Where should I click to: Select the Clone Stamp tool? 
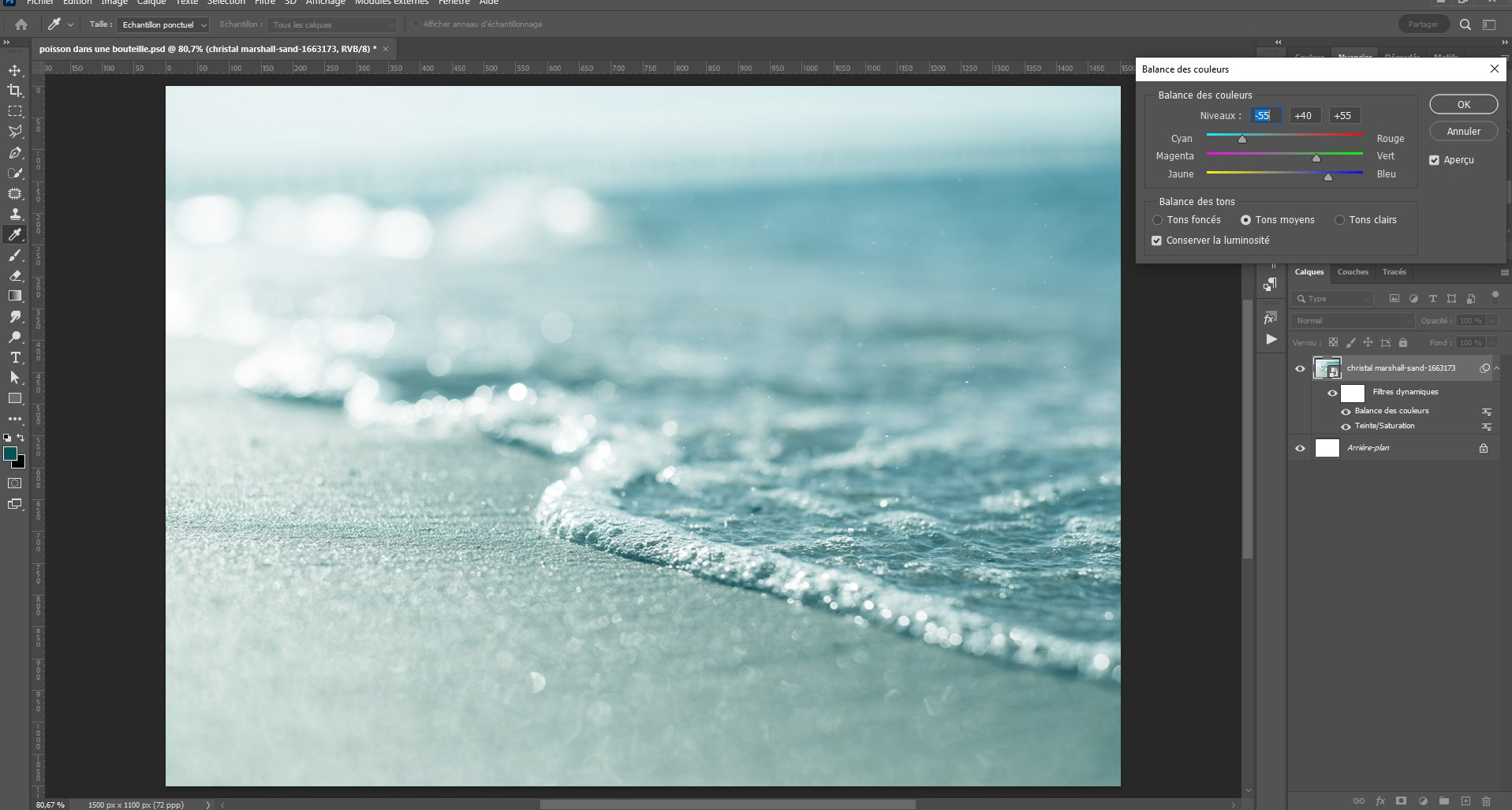[15, 214]
